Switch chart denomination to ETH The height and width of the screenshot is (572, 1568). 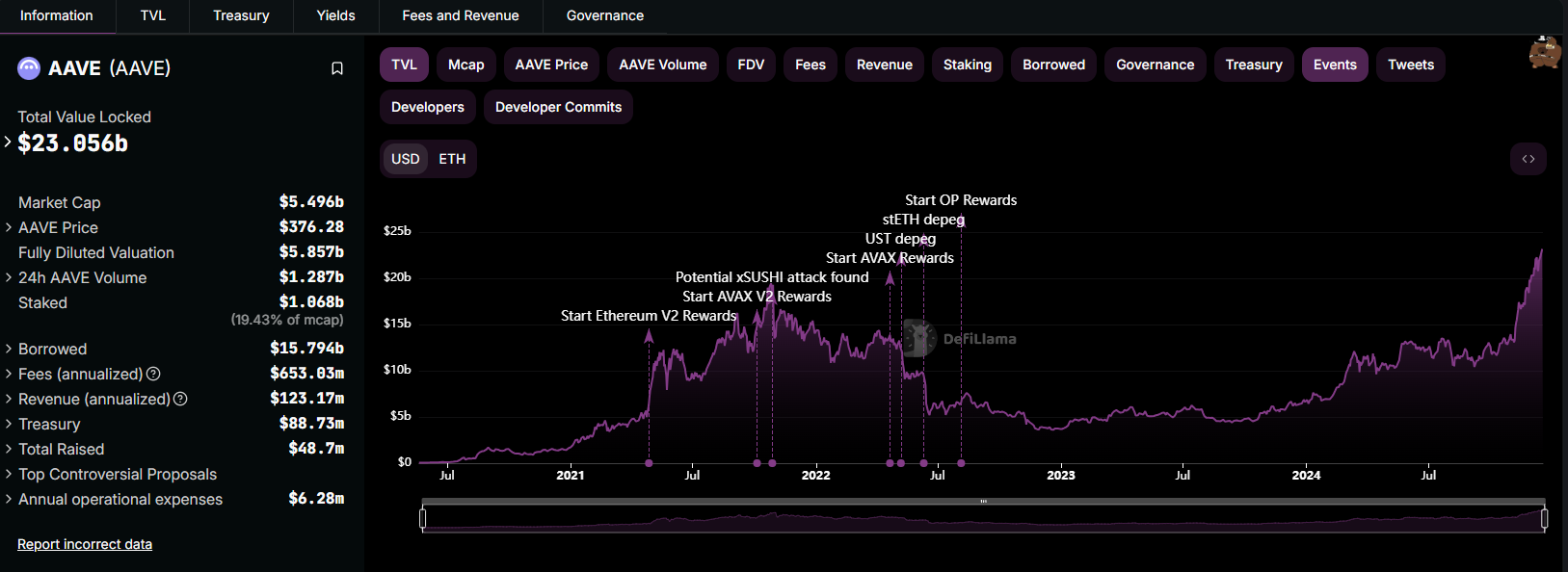pyautogui.click(x=452, y=159)
